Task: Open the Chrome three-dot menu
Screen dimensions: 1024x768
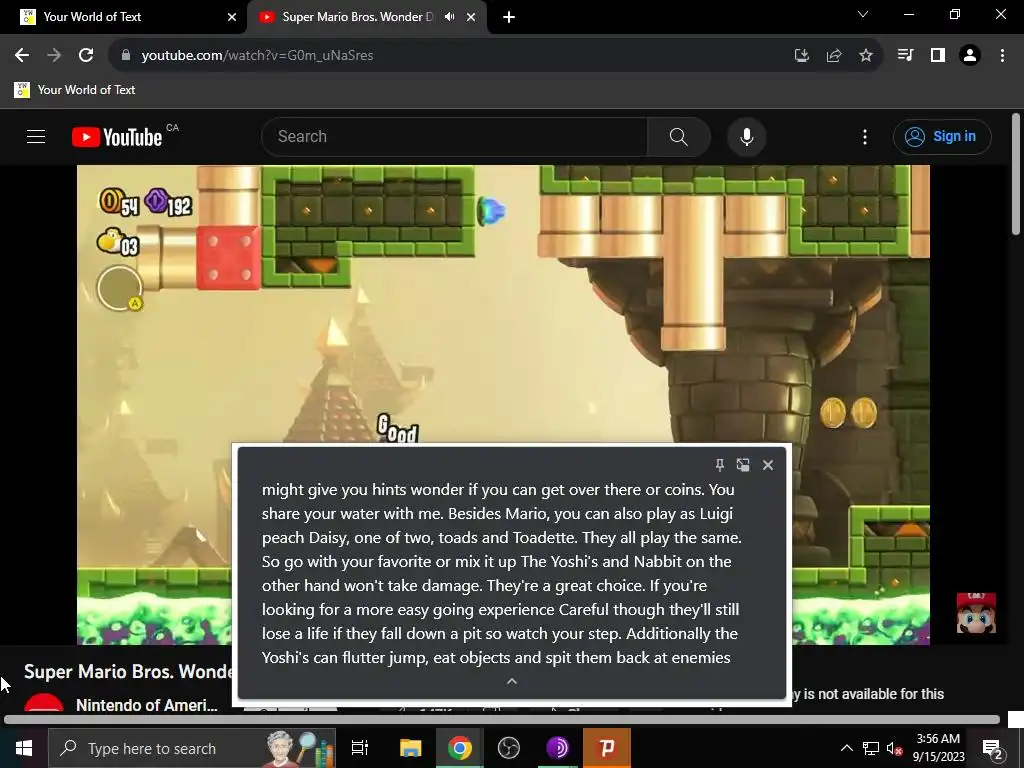Action: coord(1002,56)
